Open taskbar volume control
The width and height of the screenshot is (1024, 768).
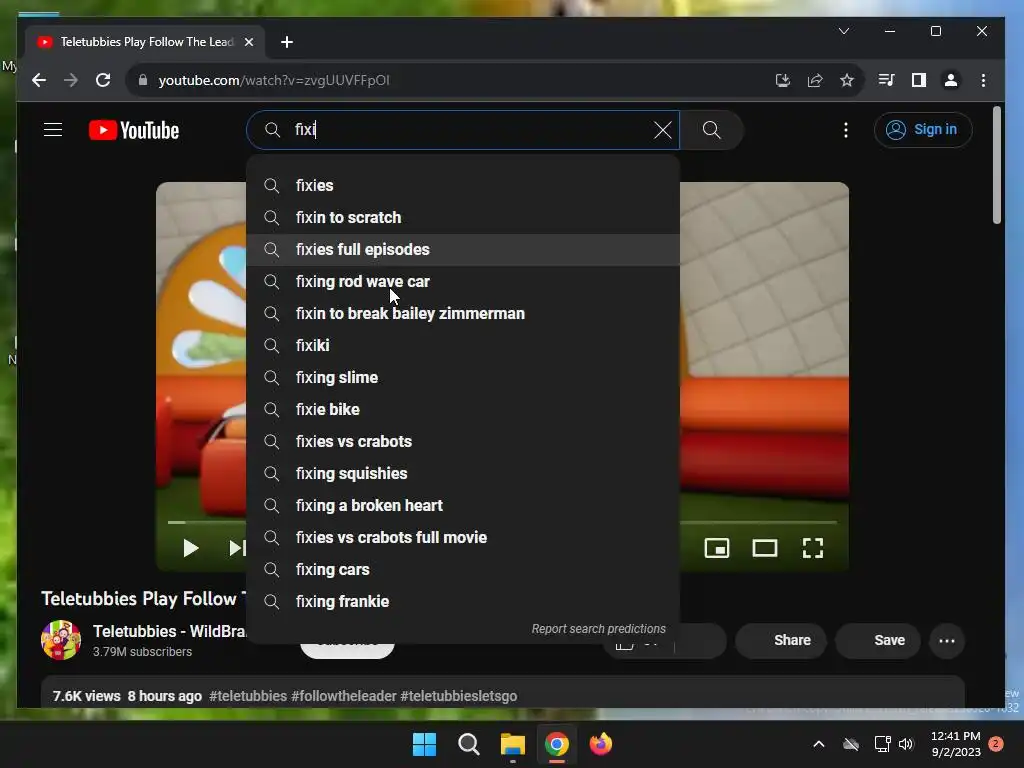(906, 744)
